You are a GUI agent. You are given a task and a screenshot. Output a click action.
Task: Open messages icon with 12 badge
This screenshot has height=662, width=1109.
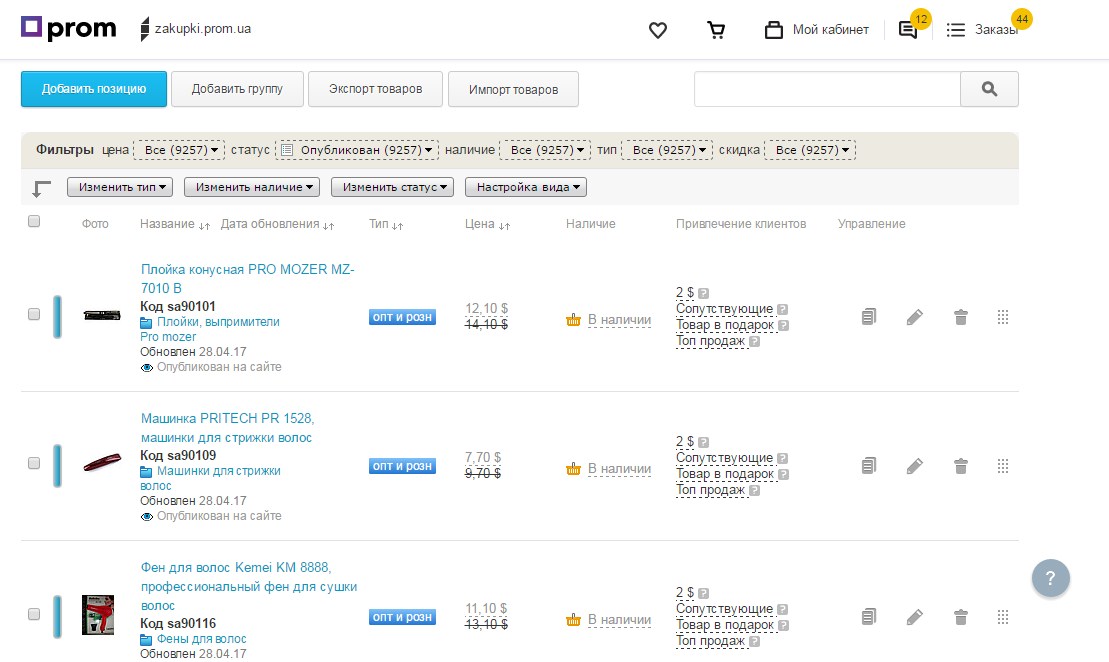pos(908,30)
